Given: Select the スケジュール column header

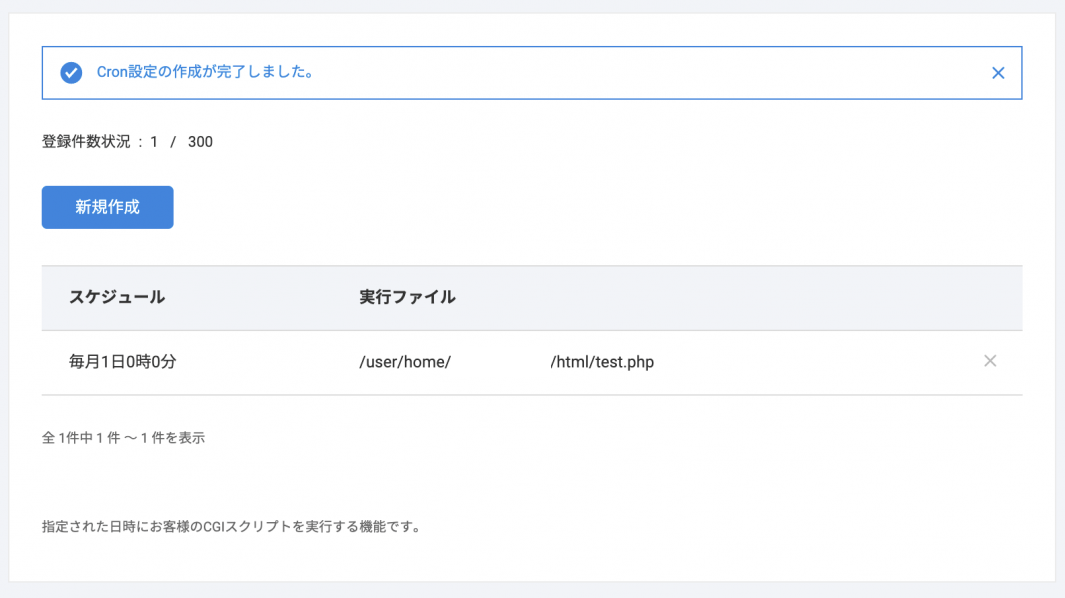Looking at the screenshot, I should pos(117,297).
